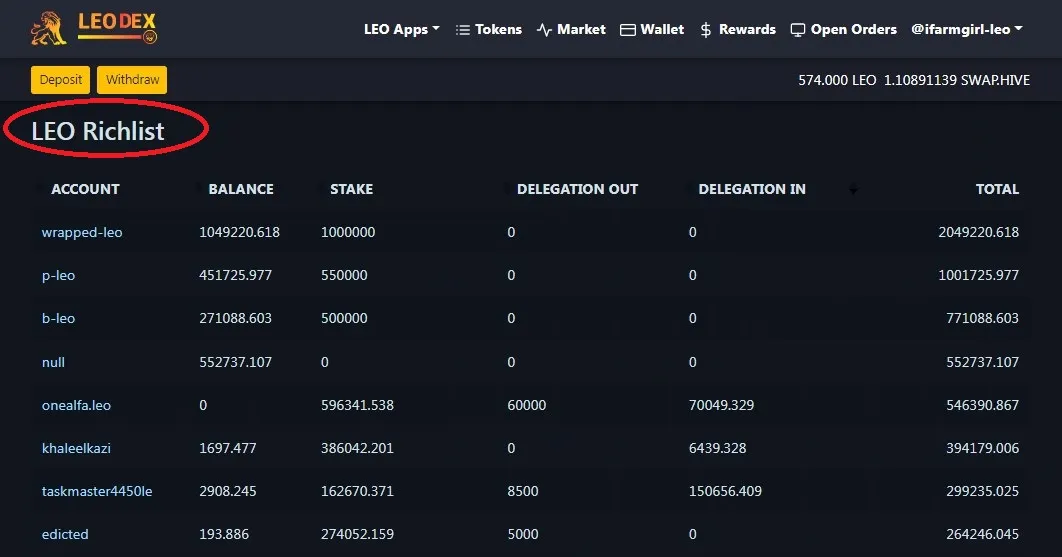The height and width of the screenshot is (557, 1062).
Task: Click the monitor icon beside Open Orders
Action: point(798,30)
